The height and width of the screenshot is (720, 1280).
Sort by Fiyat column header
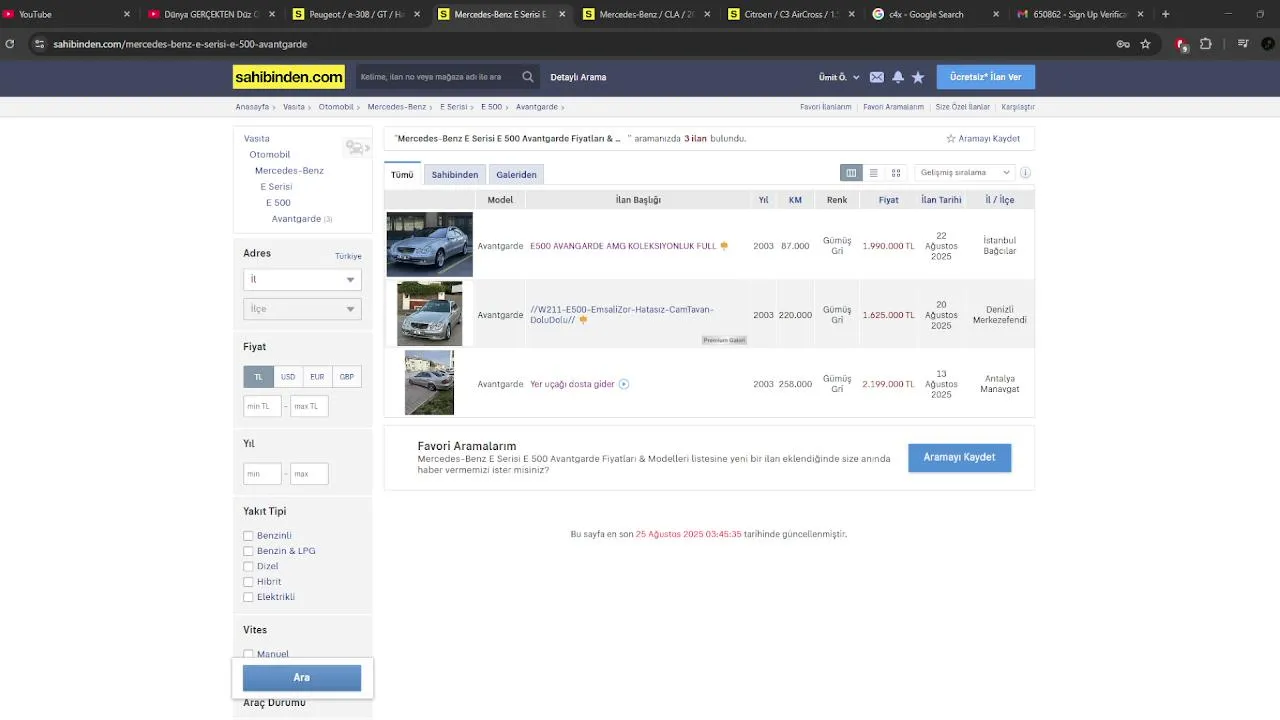pyautogui.click(x=888, y=200)
